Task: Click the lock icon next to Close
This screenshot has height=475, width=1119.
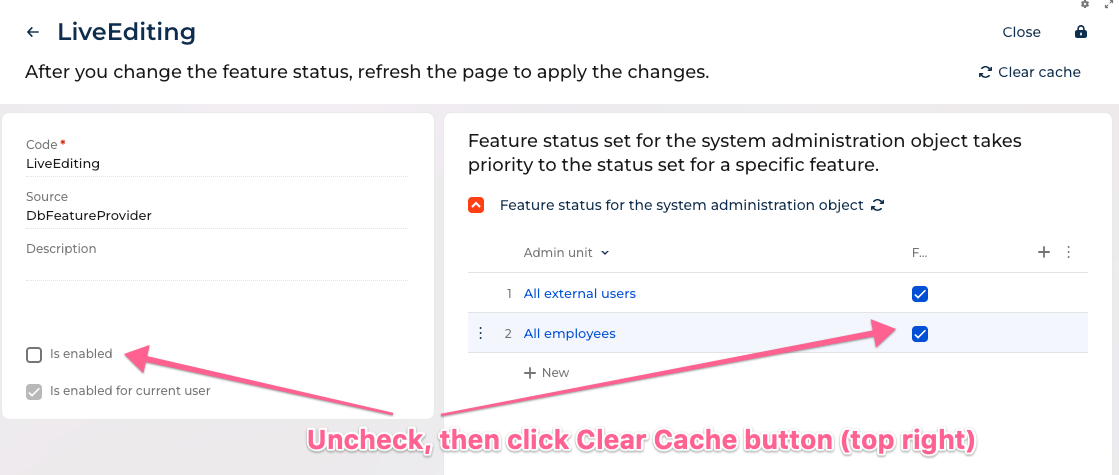Action: pos(1080,32)
